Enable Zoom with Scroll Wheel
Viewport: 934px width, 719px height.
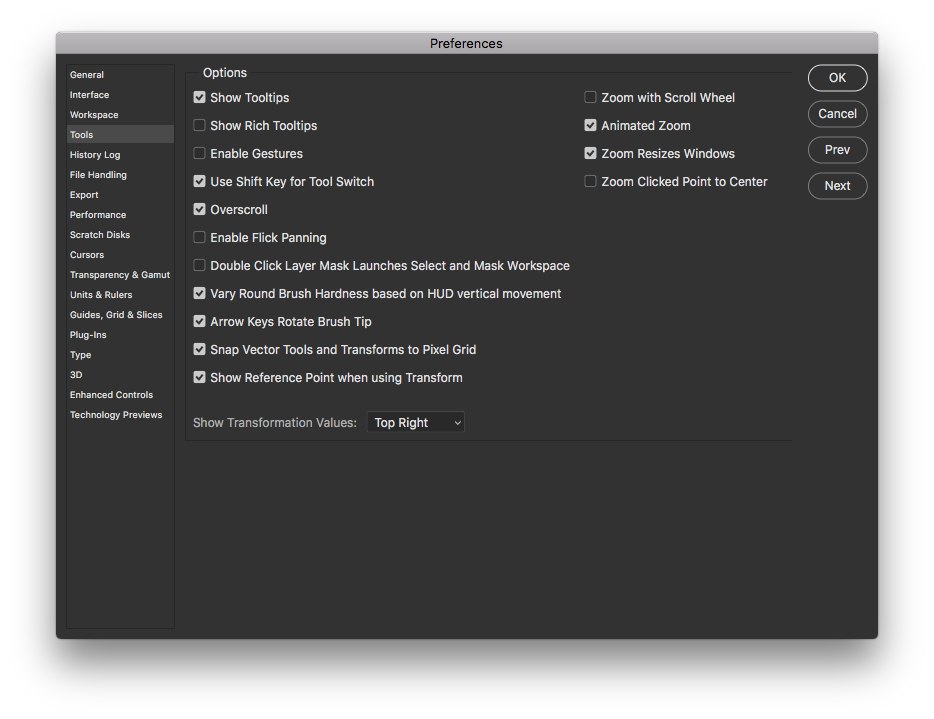591,98
